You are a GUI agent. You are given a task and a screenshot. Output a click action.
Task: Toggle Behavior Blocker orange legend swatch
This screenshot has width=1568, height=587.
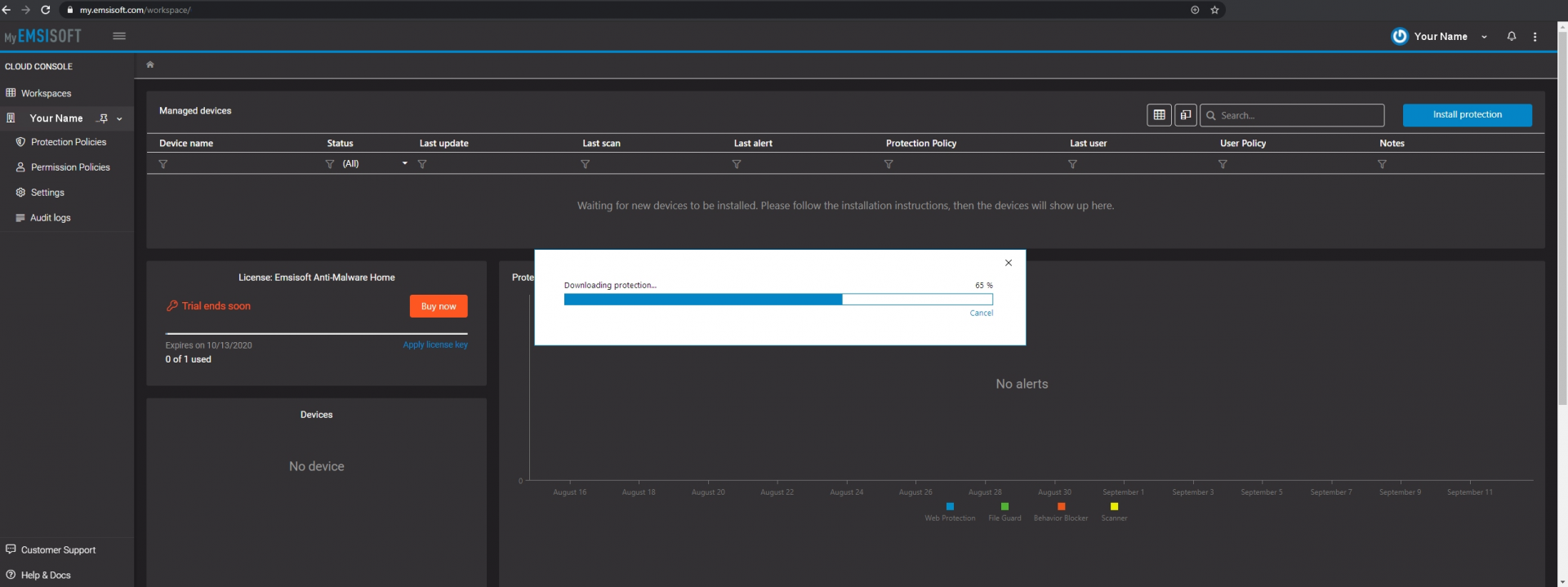1061,506
